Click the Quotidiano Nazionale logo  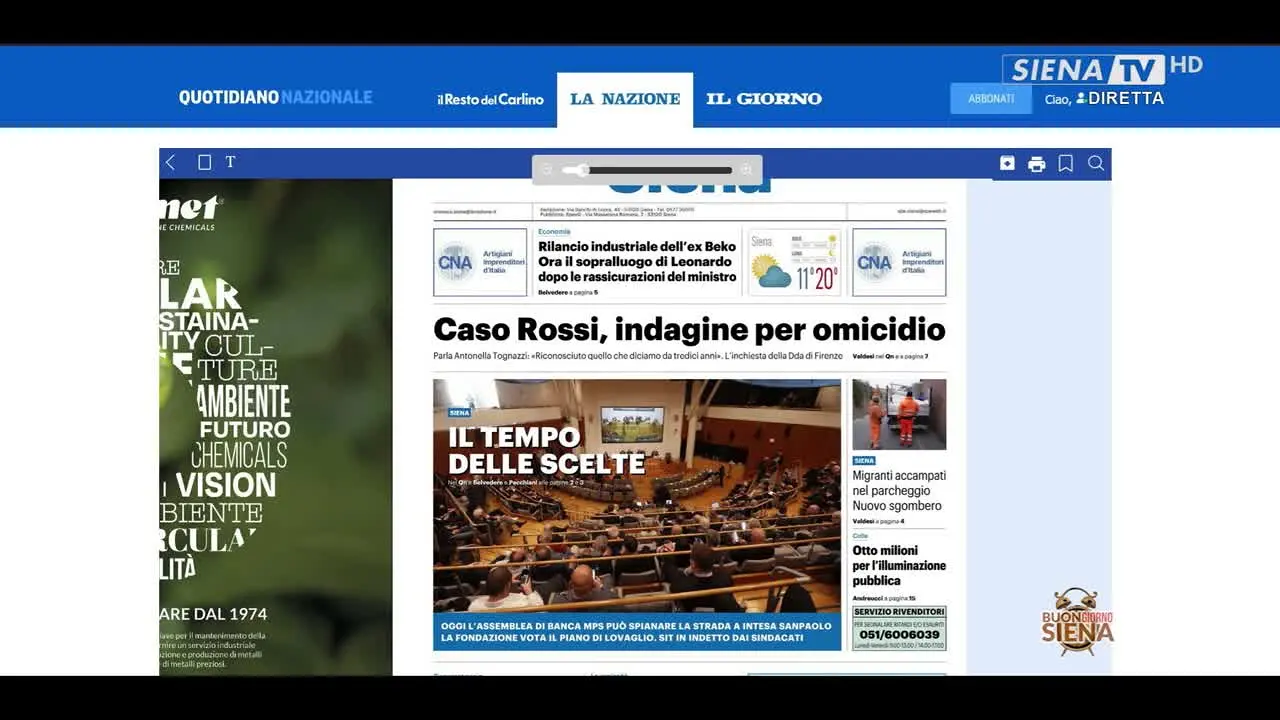click(275, 97)
